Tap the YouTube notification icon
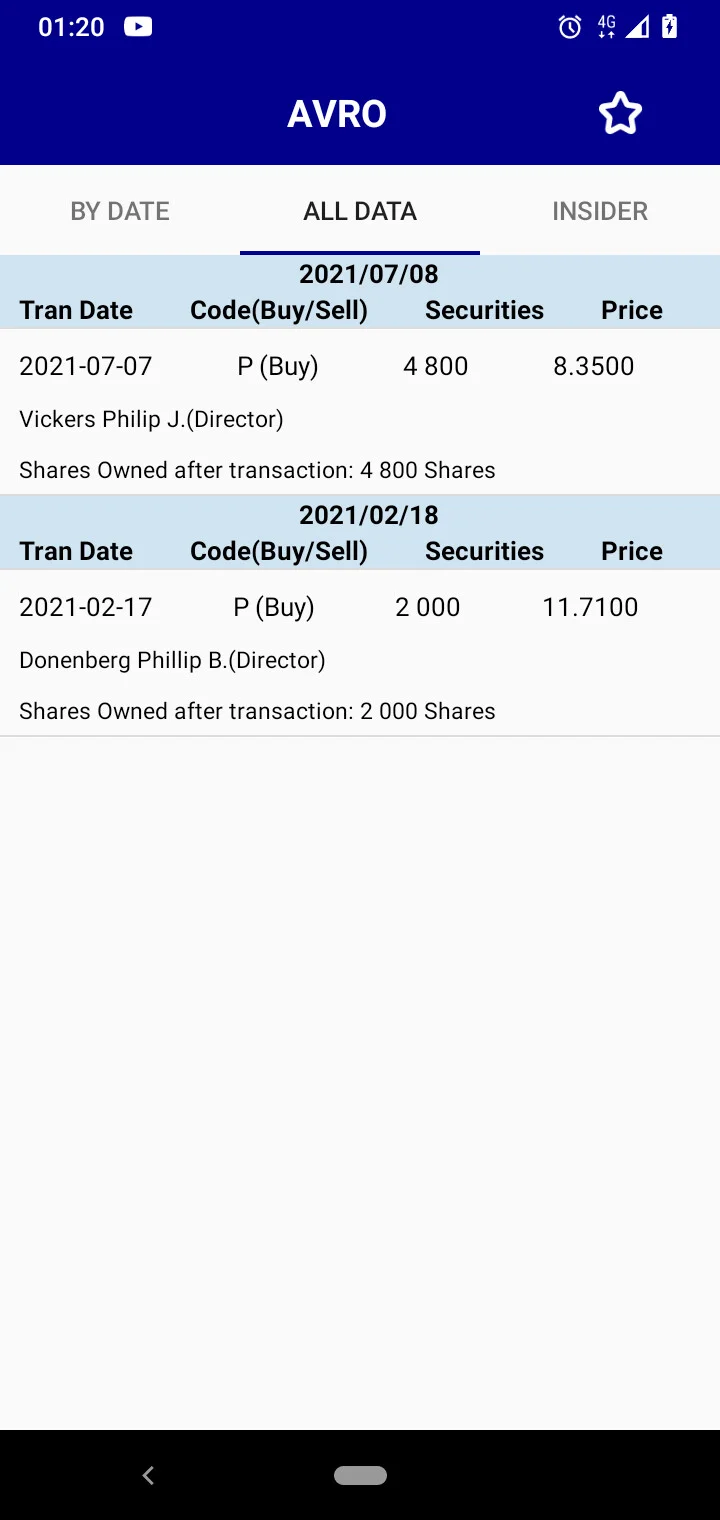The width and height of the screenshot is (720, 1520). click(x=138, y=27)
